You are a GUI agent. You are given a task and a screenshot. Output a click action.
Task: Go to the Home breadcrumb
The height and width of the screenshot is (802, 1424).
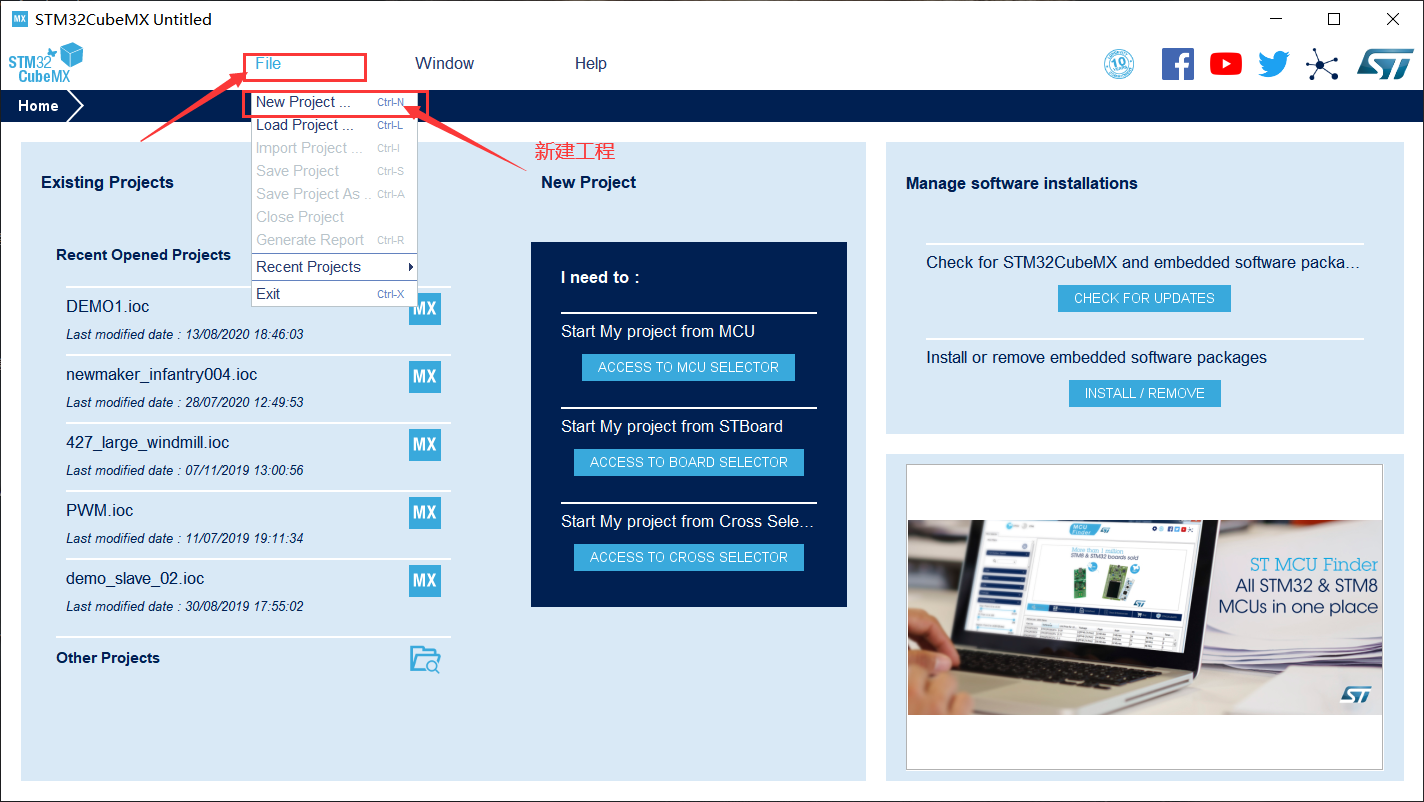pos(38,106)
